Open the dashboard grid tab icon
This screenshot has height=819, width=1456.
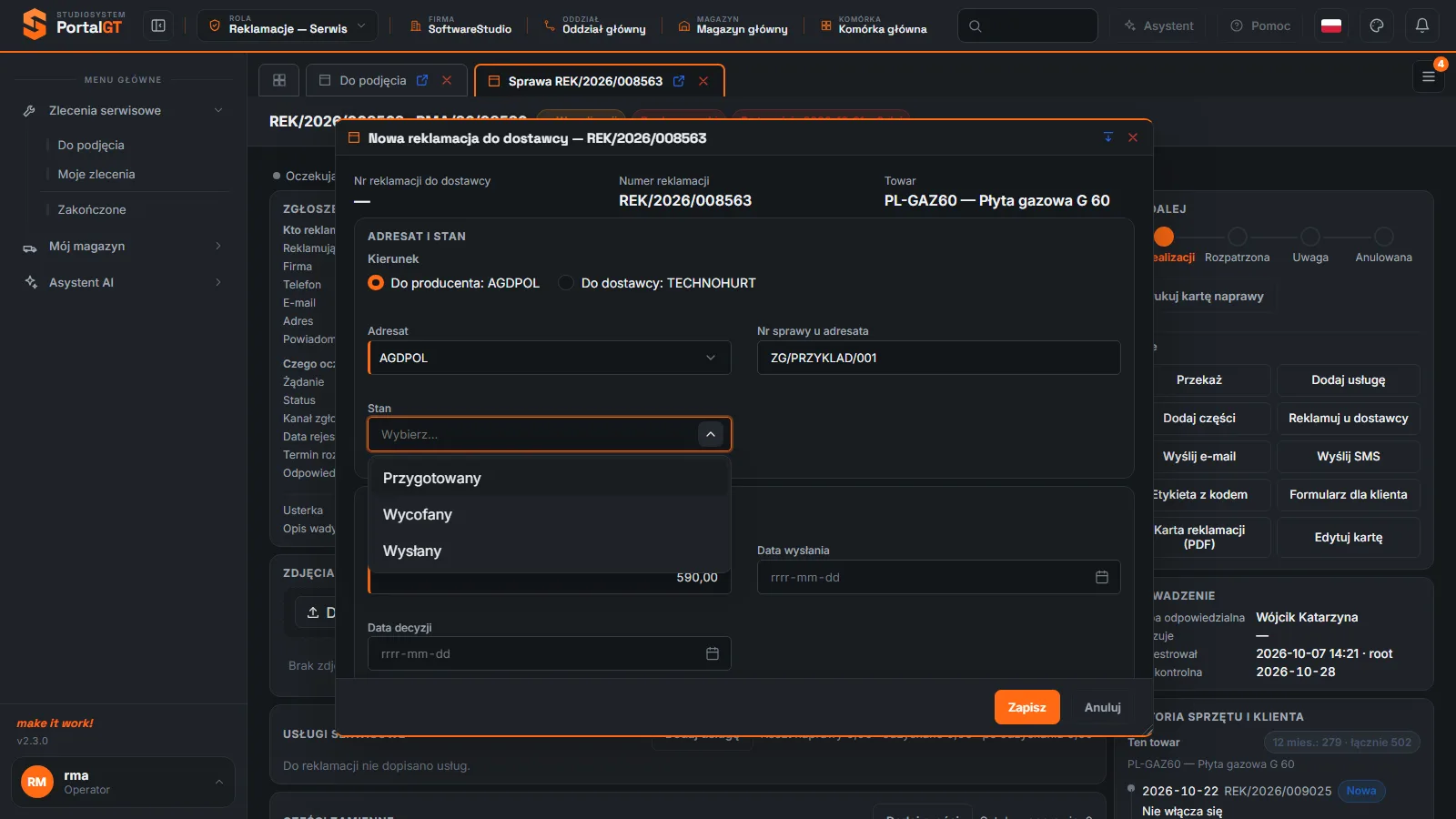[279, 80]
